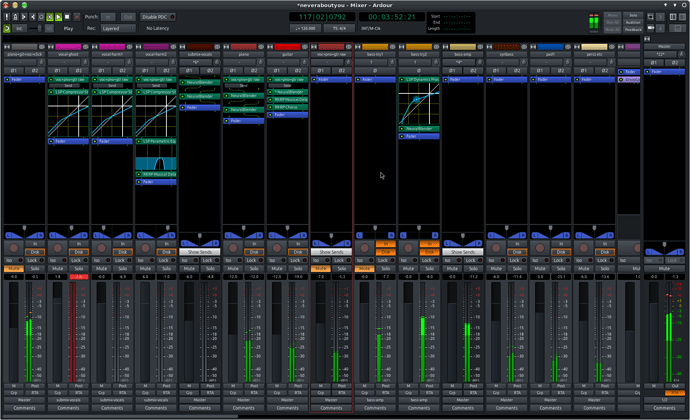Click phase invert Ø2 on vocal-harm2 strip

(166, 70)
